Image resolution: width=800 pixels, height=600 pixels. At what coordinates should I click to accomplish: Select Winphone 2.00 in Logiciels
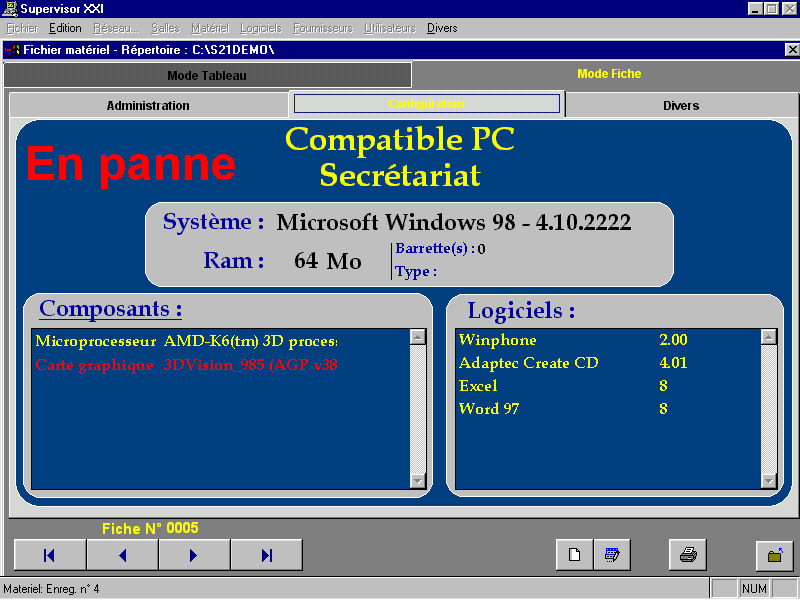[572, 340]
